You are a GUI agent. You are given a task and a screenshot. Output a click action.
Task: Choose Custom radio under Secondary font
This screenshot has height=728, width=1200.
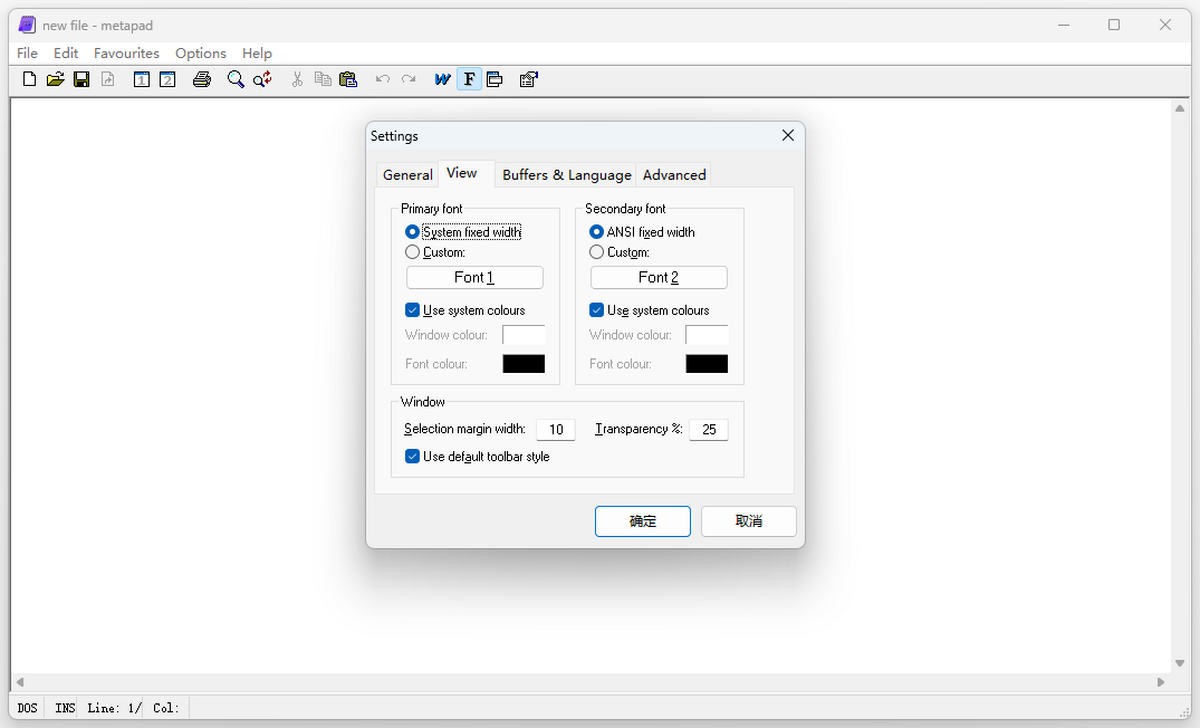click(597, 253)
